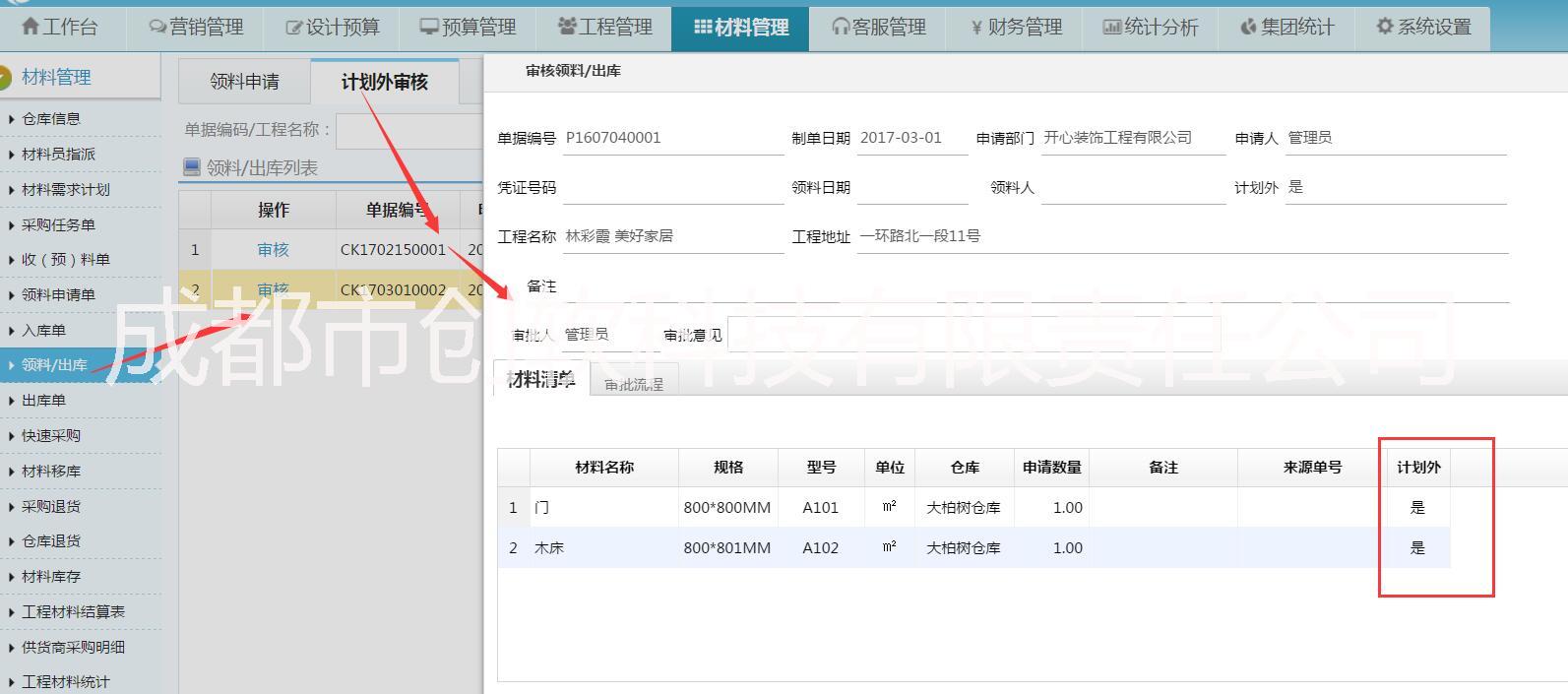1568x694 pixels.
Task: Click 审核 link for CK1703010002
Action: pyautogui.click(x=273, y=290)
